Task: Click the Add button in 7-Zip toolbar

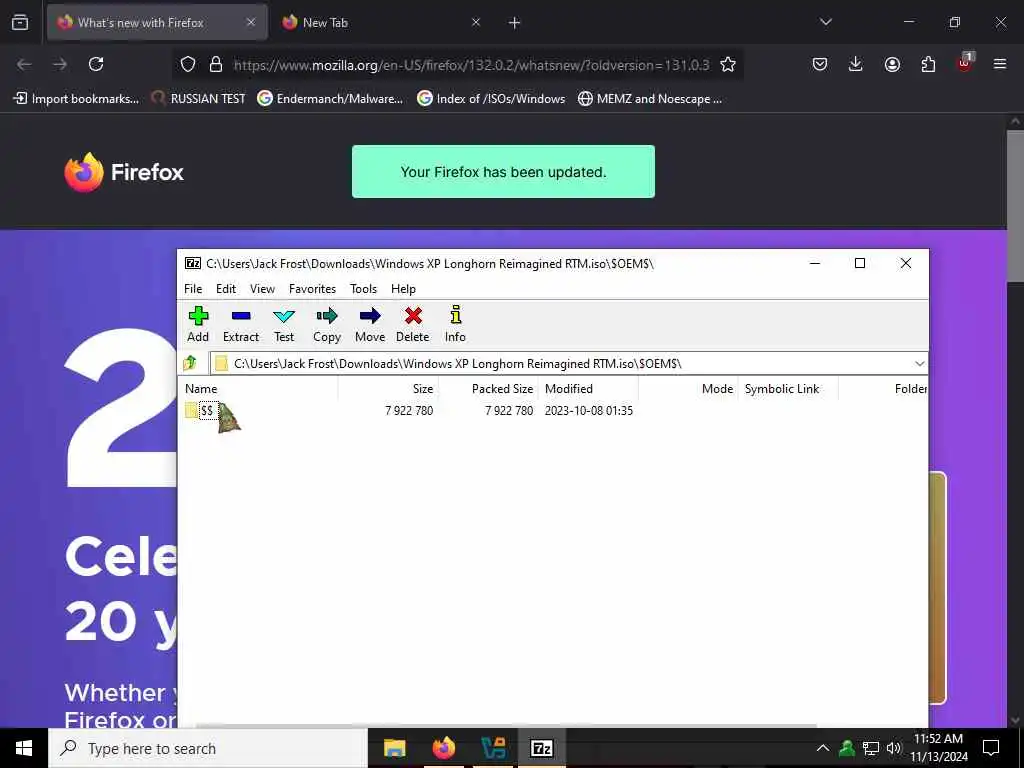Action: tap(198, 325)
